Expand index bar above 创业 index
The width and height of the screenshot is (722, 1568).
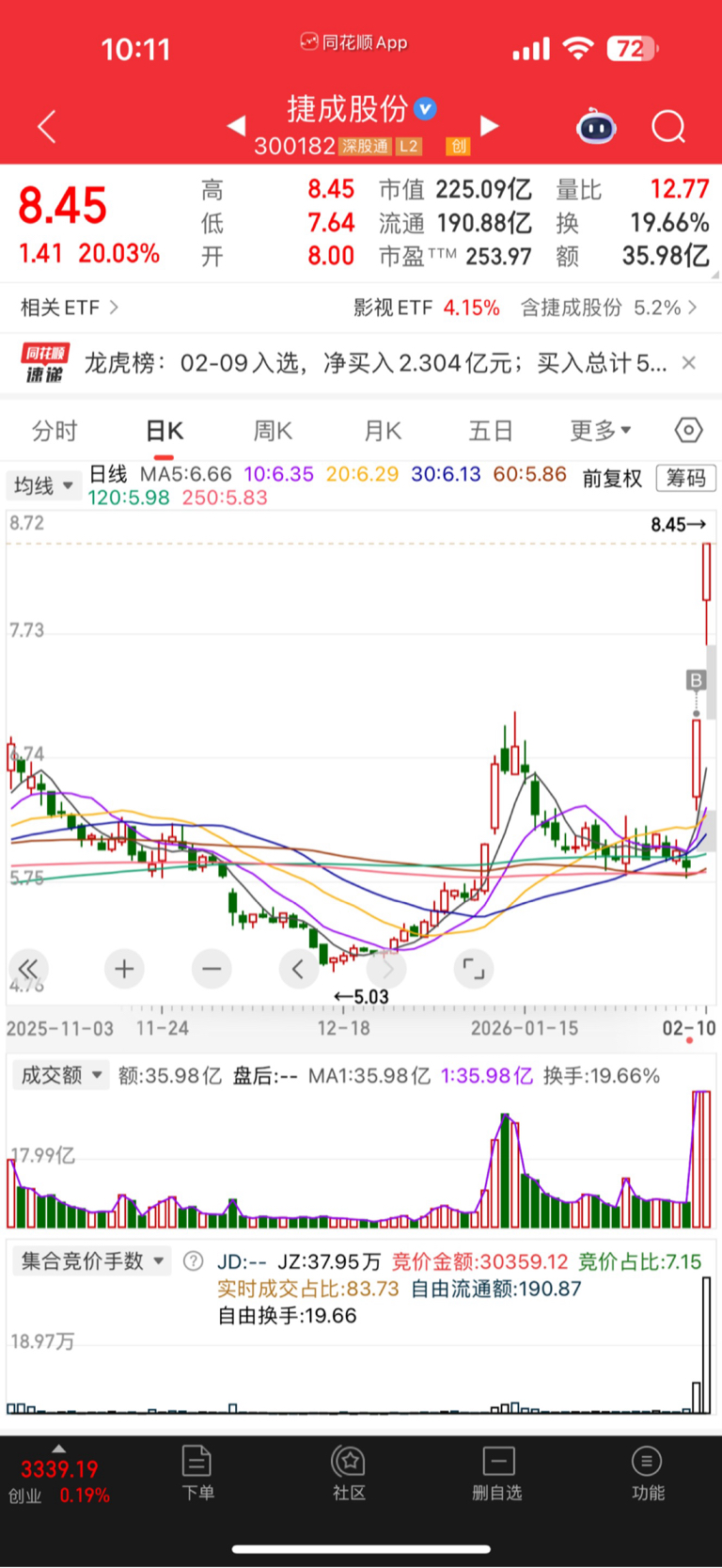pos(58,1449)
